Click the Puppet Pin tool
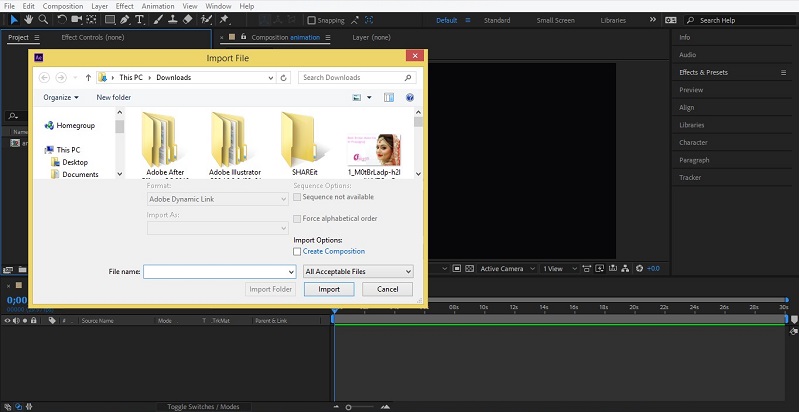This screenshot has height=412, width=799. pyautogui.click(x=224, y=19)
